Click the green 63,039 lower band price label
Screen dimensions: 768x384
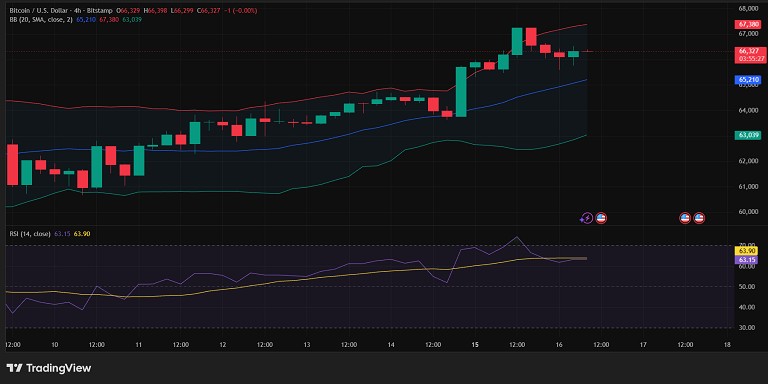point(749,135)
